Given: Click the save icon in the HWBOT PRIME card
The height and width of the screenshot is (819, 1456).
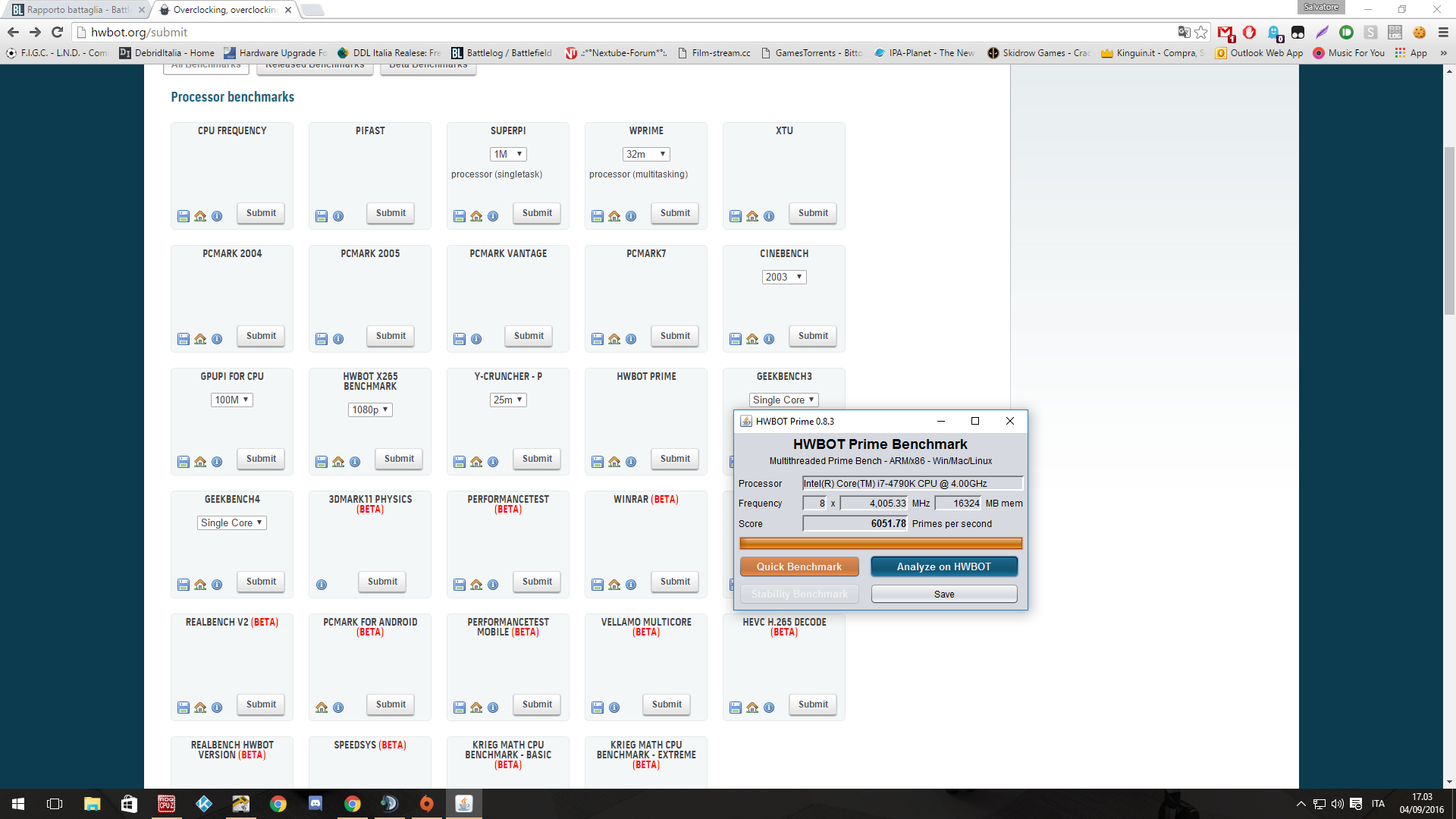Looking at the screenshot, I should 598,462.
